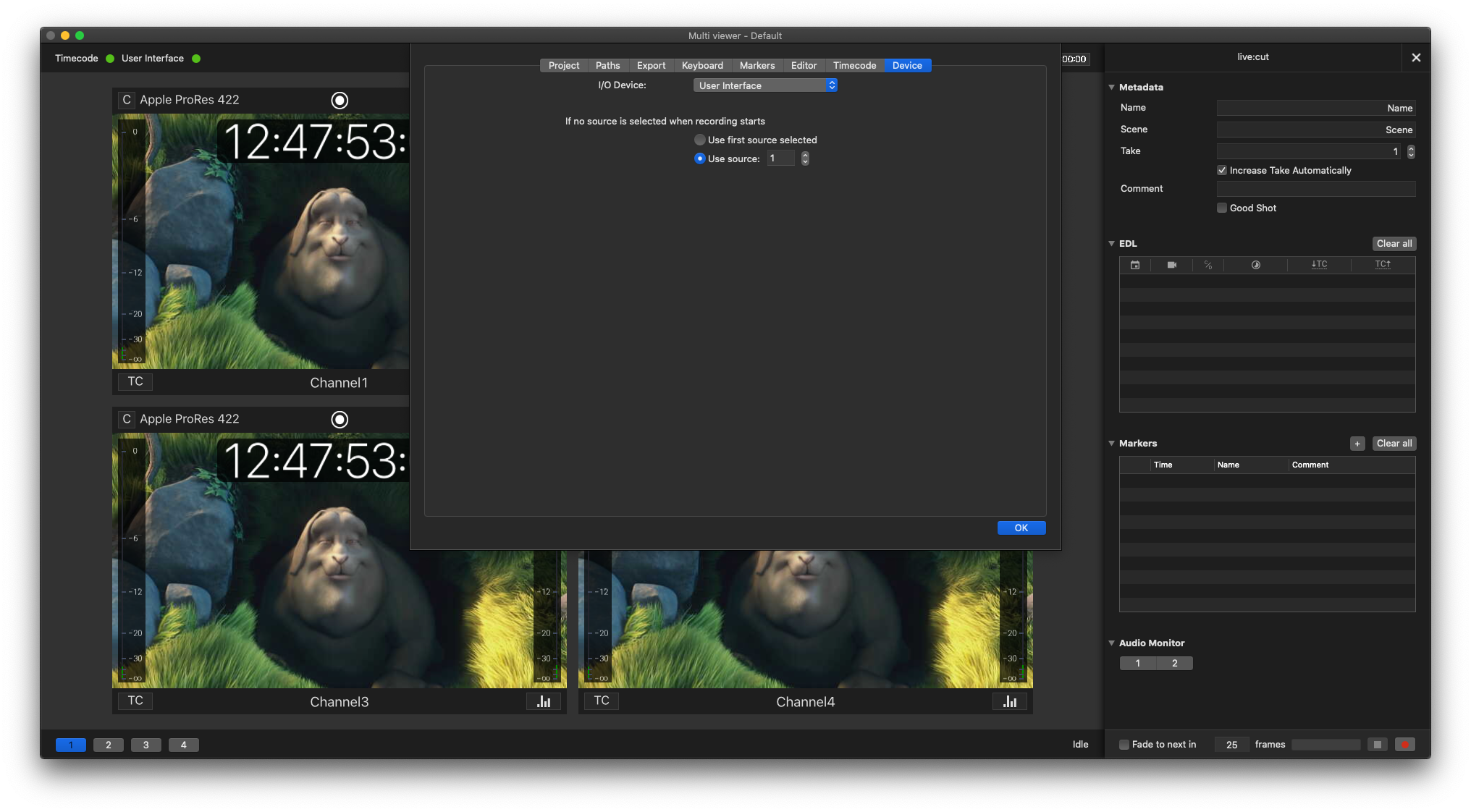Add a new marker with the plus button
This screenshot has width=1471, height=812.
[x=1357, y=444]
